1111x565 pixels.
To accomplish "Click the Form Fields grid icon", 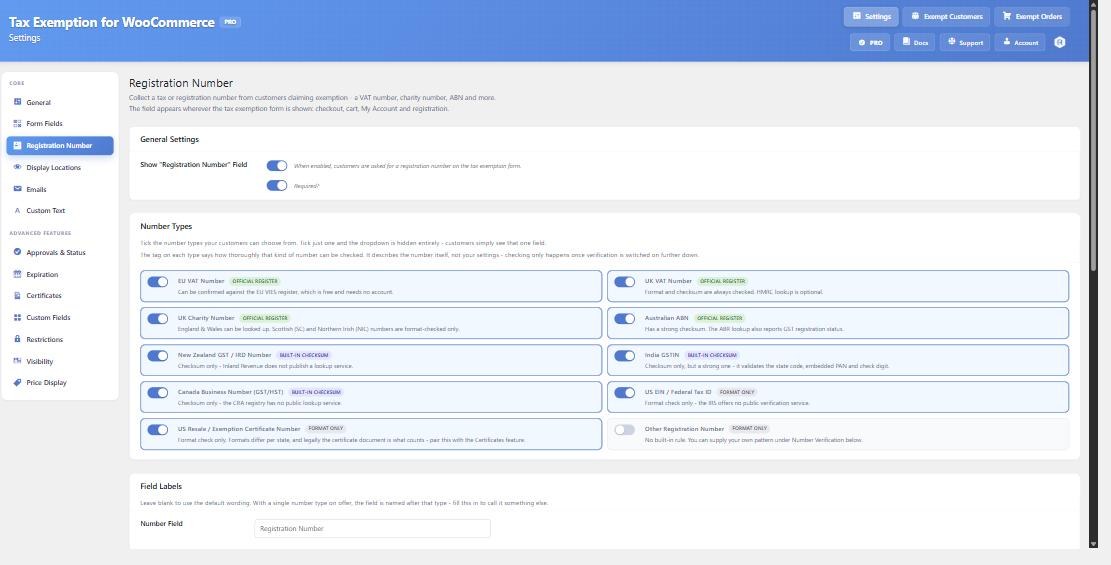I will tap(18, 123).
